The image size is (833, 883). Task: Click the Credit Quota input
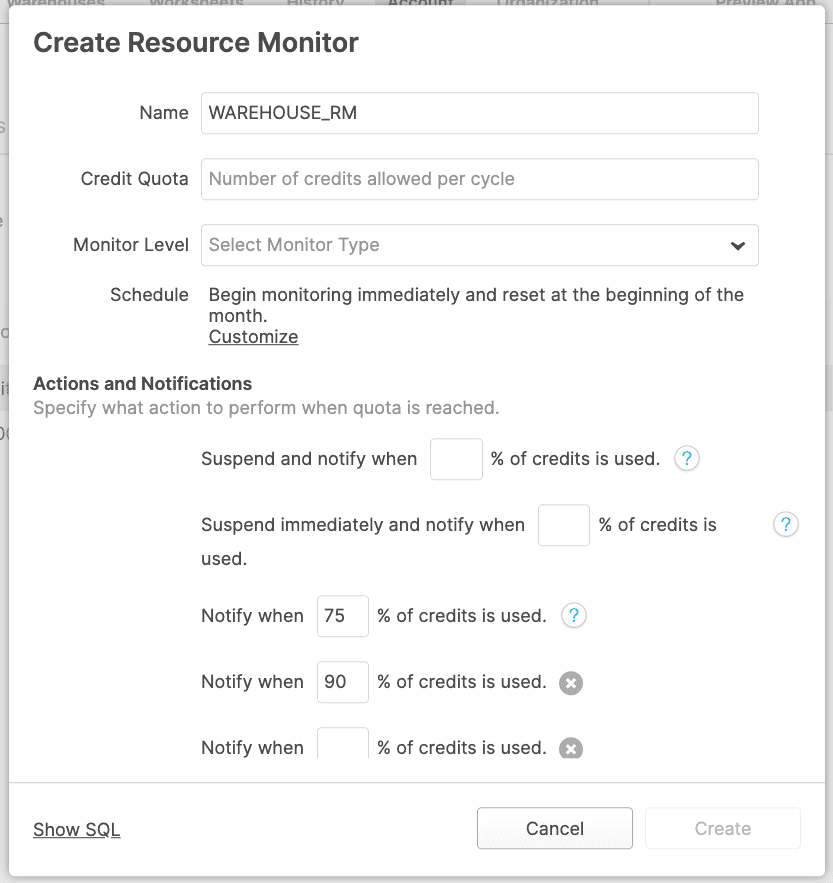[480, 179]
